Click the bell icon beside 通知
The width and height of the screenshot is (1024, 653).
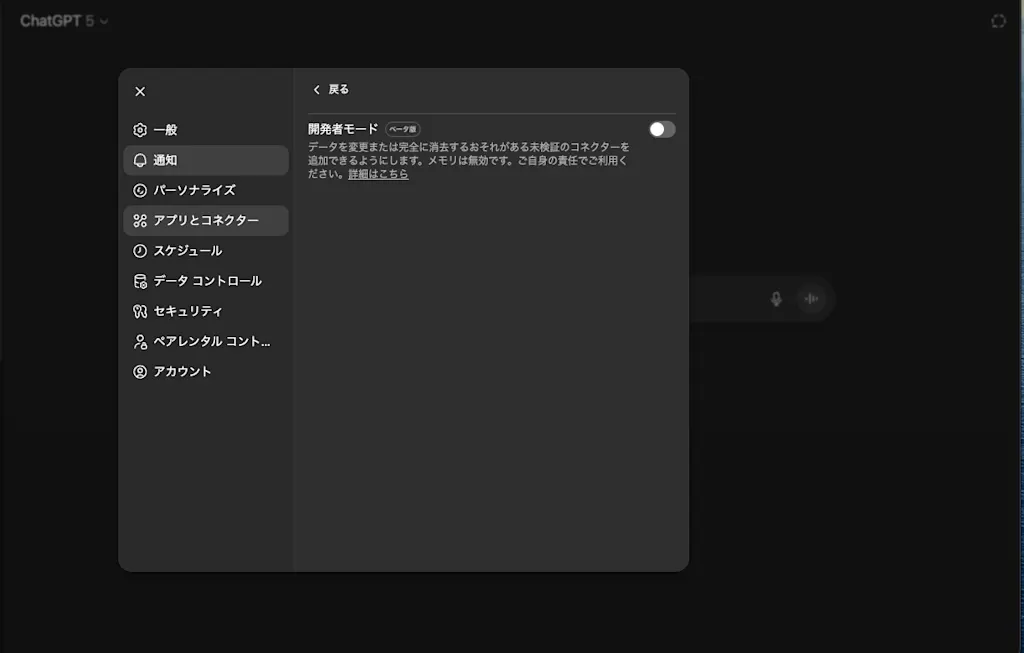coord(140,160)
